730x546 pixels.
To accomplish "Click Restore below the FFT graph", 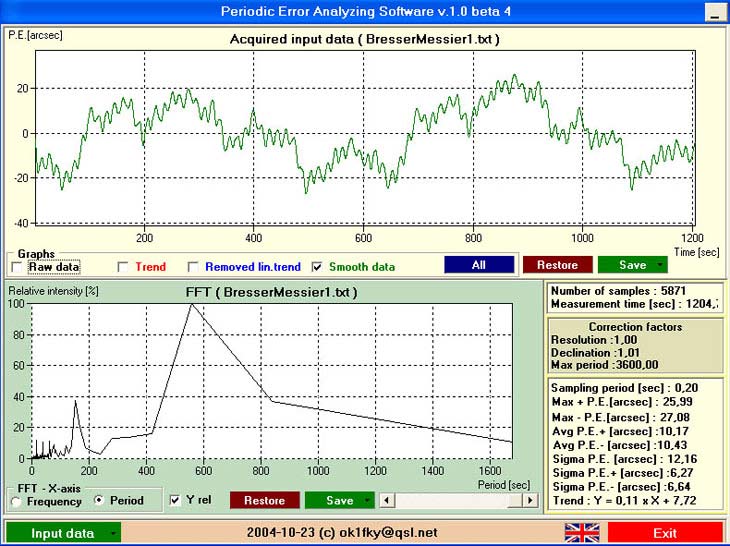I will tap(264, 500).
